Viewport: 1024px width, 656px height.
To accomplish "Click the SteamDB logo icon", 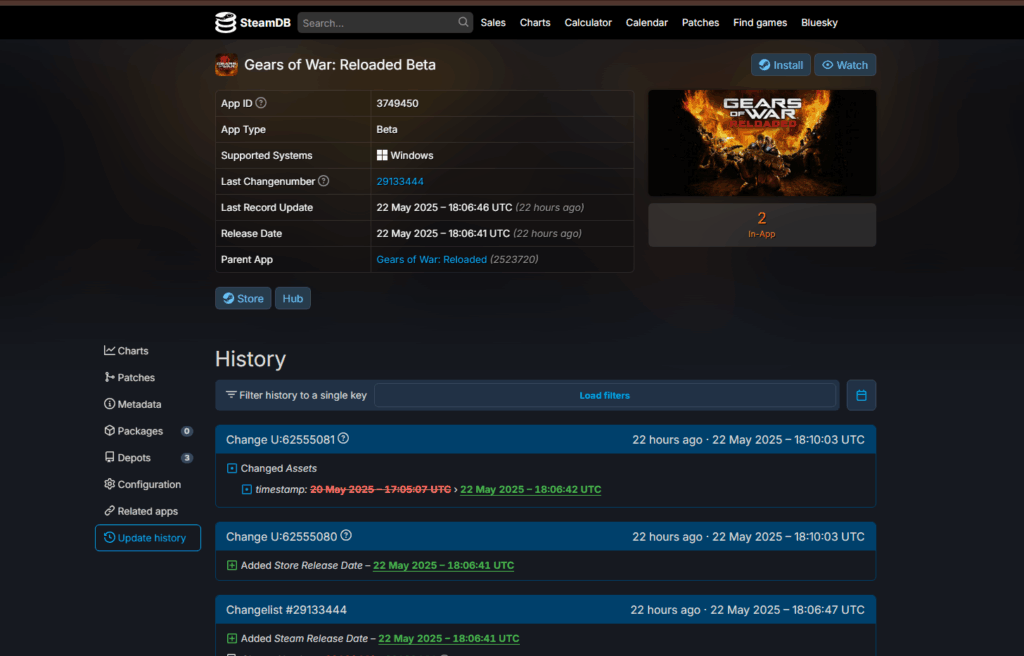I will [x=225, y=22].
